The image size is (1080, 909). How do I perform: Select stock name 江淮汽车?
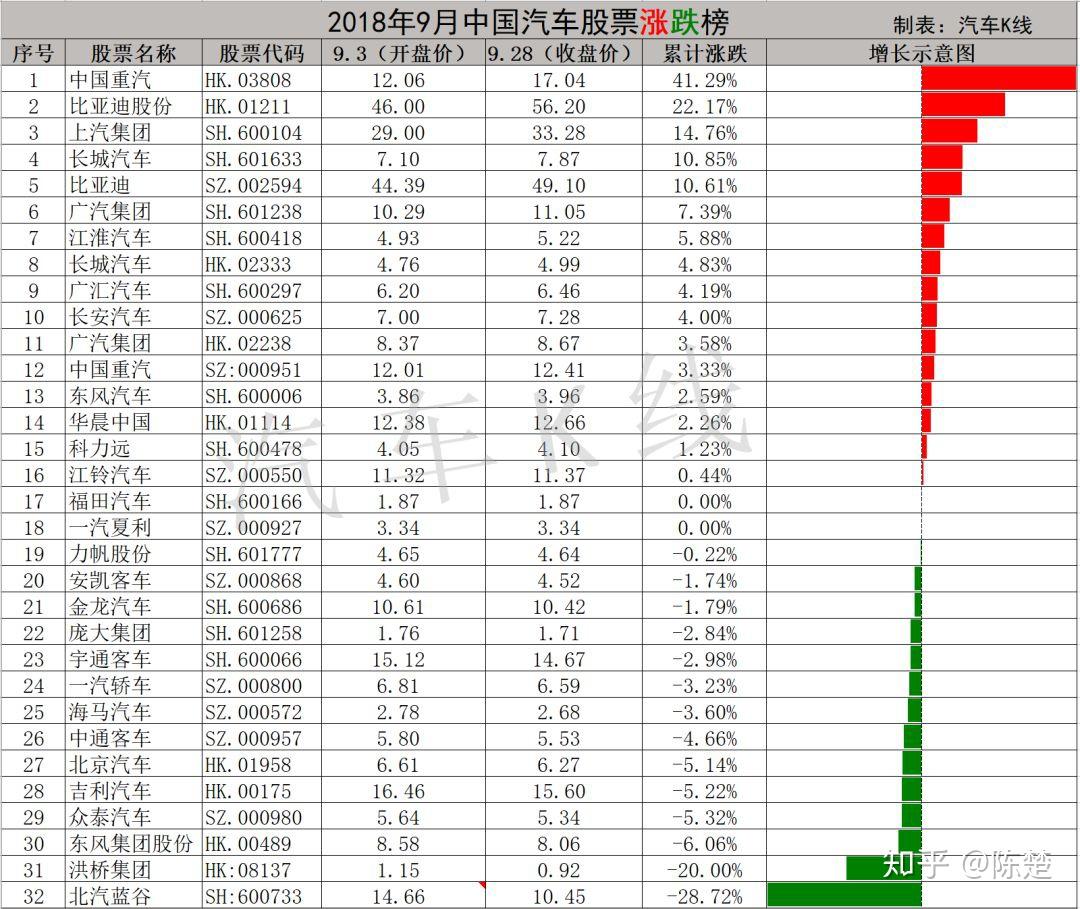pos(110,238)
